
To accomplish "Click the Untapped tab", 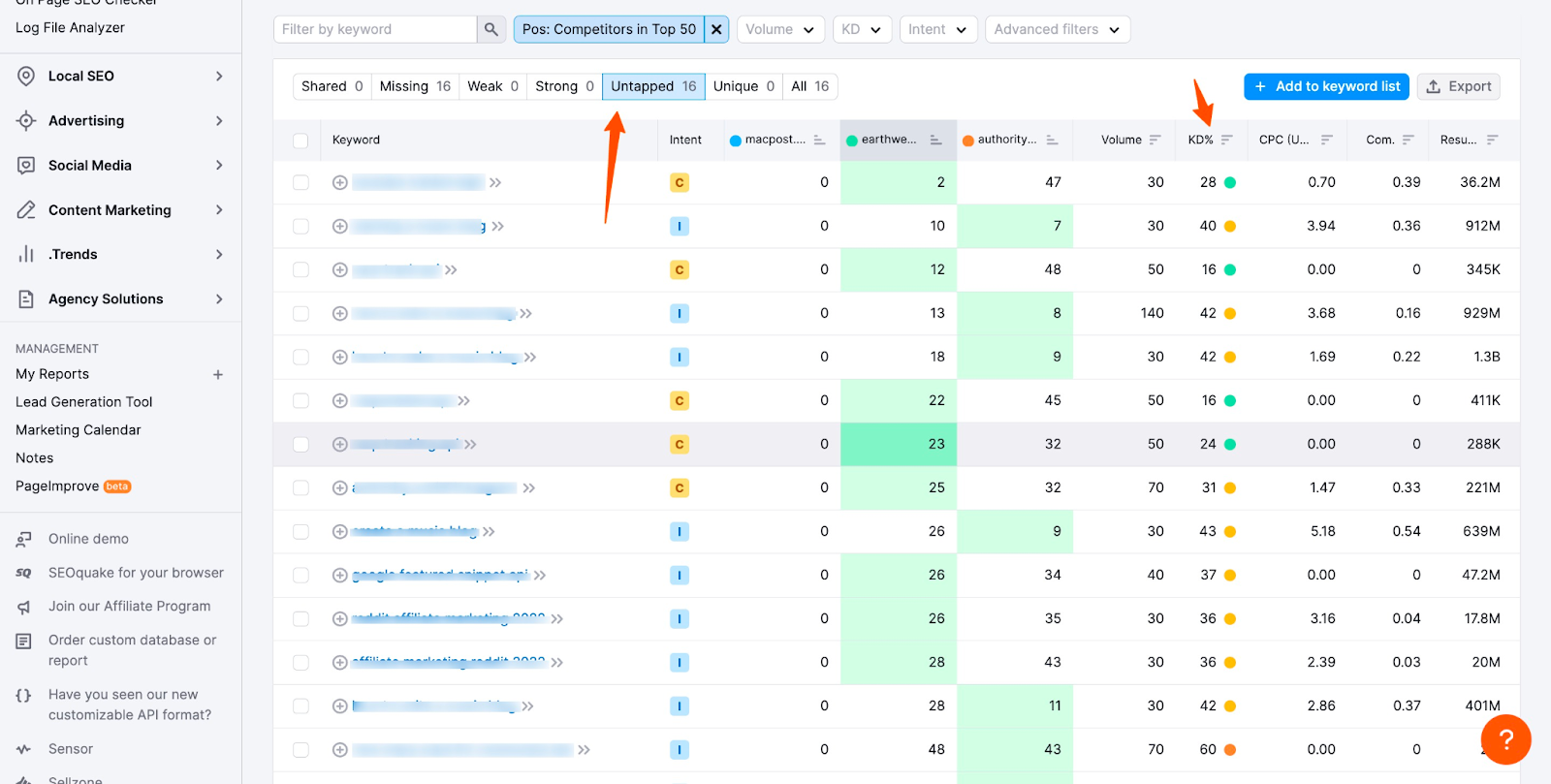I will coord(653,86).
